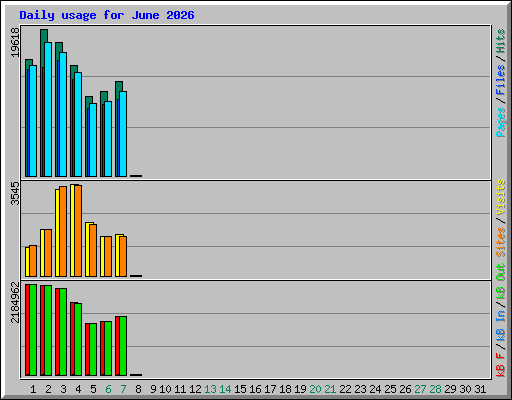
Task: Click day label 15 on the x-axis
Action: pyautogui.click(x=240, y=389)
